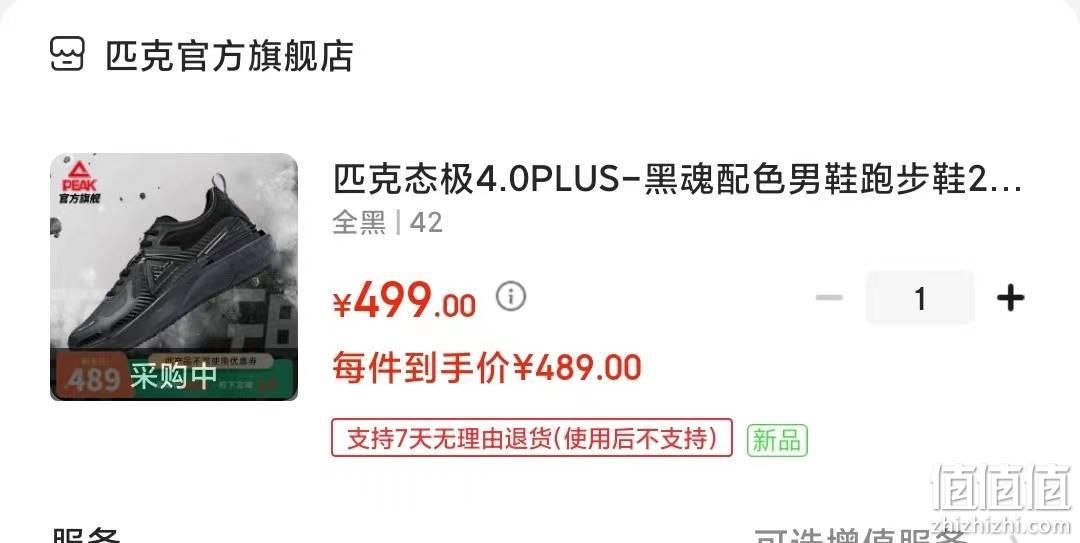Tap the PEAK logo on the thumbnail
Screen dimensions: 1080x543
pyautogui.click(x=80, y=182)
